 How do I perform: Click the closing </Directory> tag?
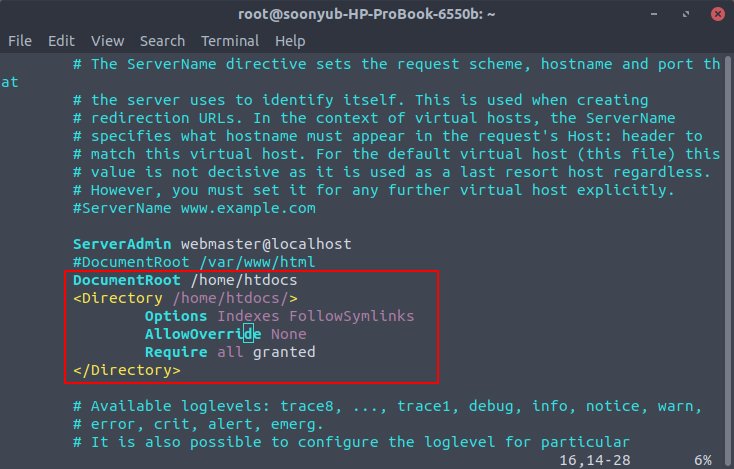(127, 370)
